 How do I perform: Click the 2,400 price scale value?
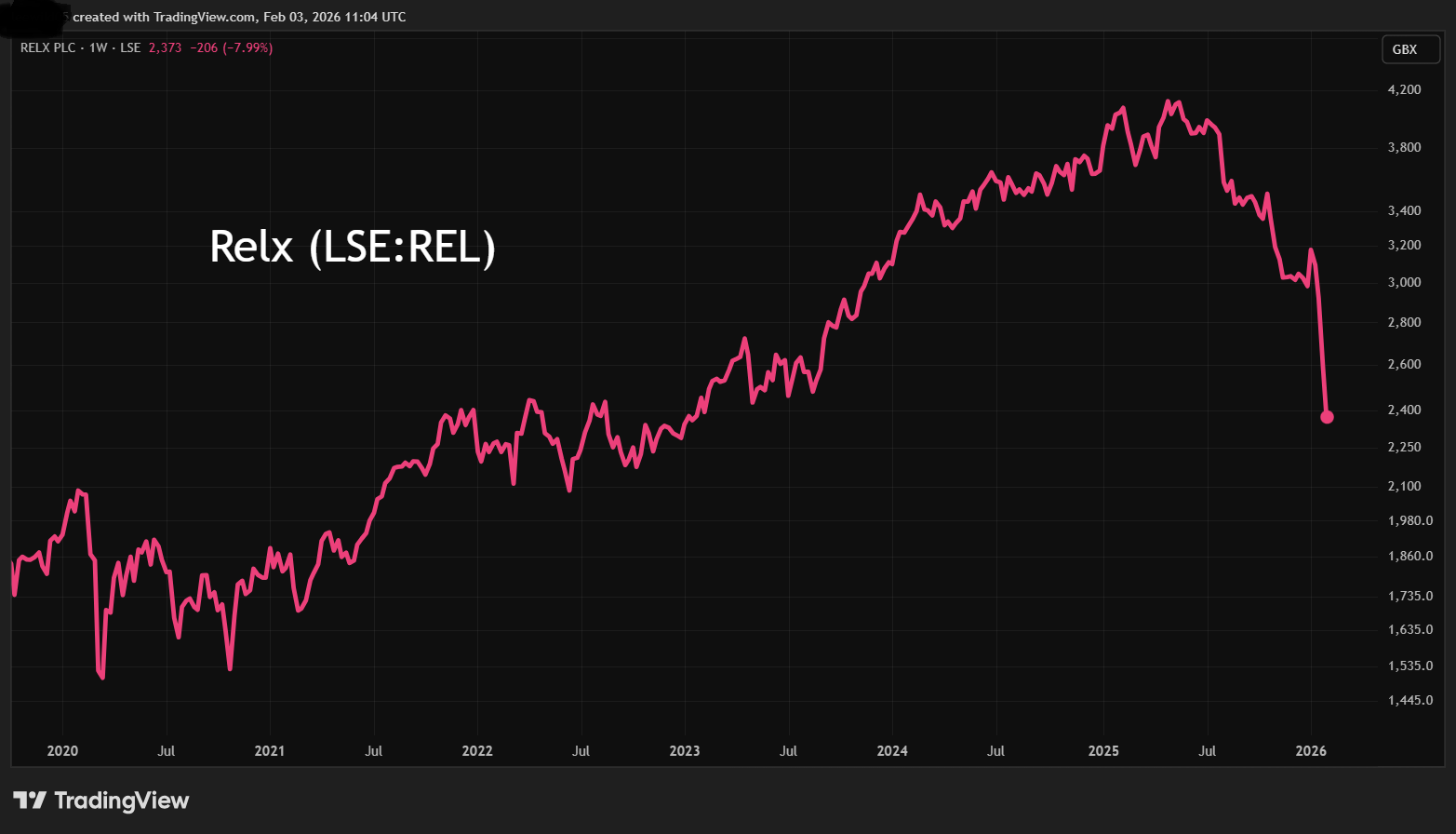point(1406,410)
